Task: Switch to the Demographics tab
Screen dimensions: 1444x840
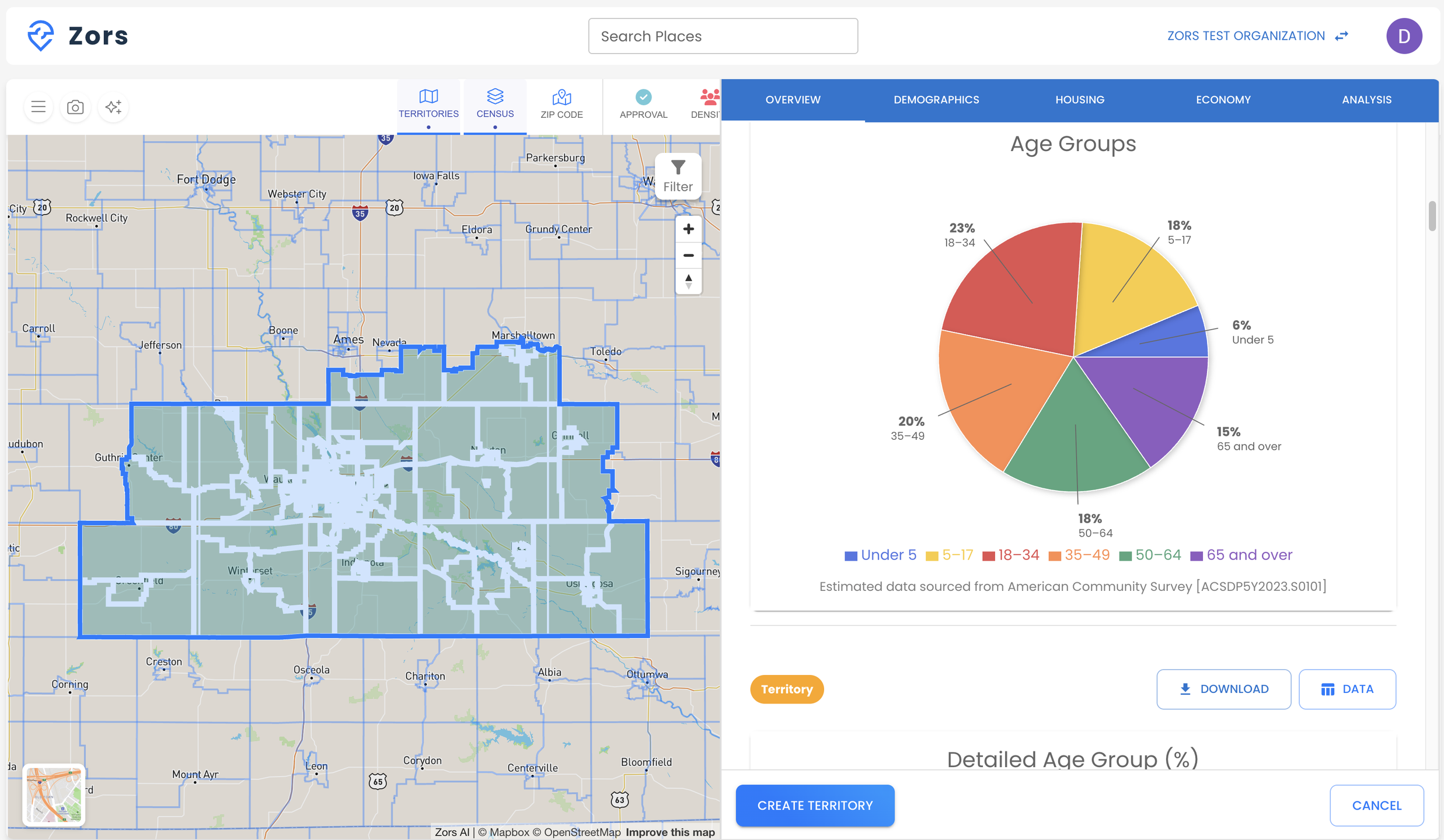Action: 936,100
